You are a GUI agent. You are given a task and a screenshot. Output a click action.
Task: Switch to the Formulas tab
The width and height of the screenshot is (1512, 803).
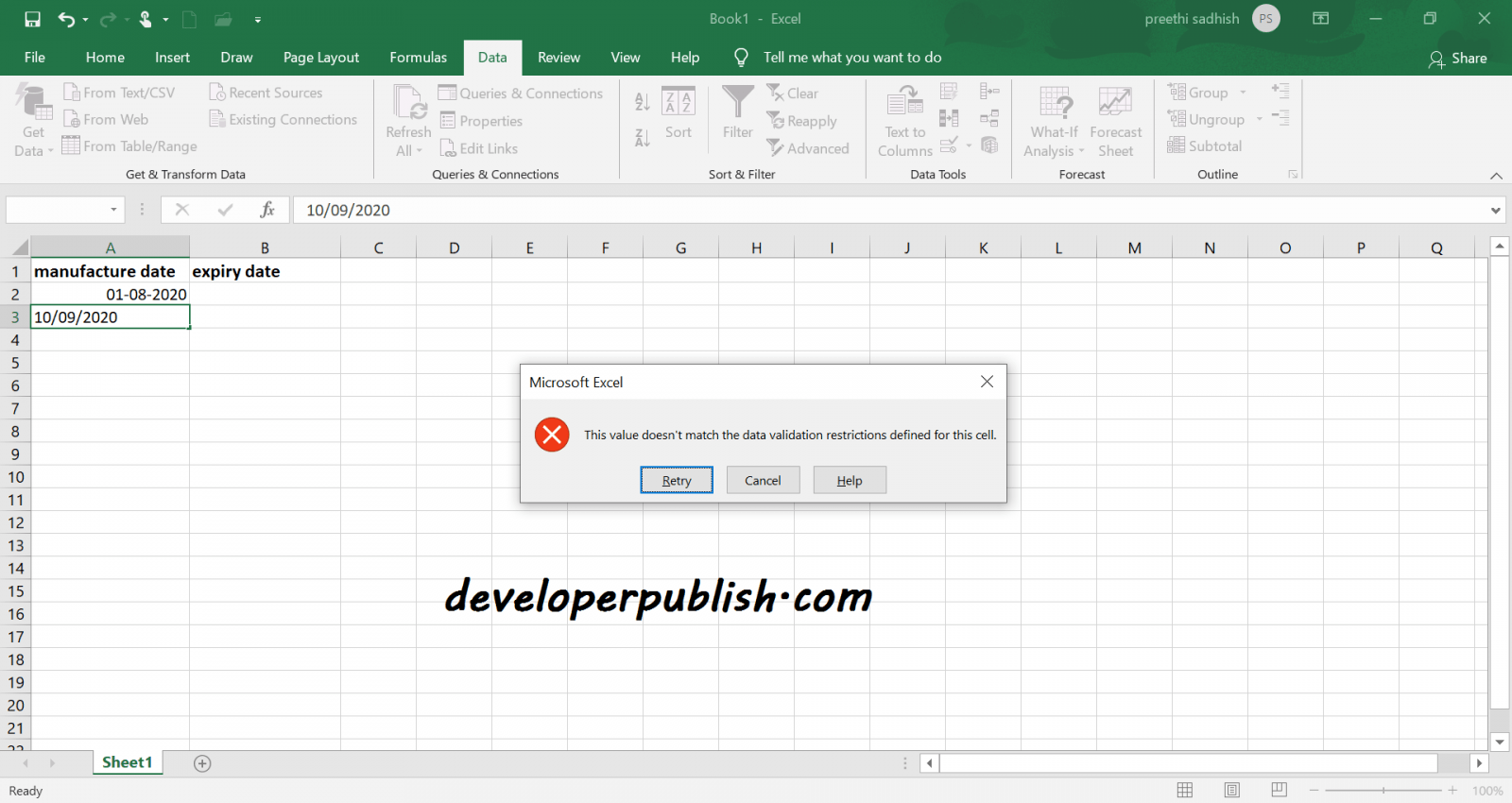tap(419, 57)
